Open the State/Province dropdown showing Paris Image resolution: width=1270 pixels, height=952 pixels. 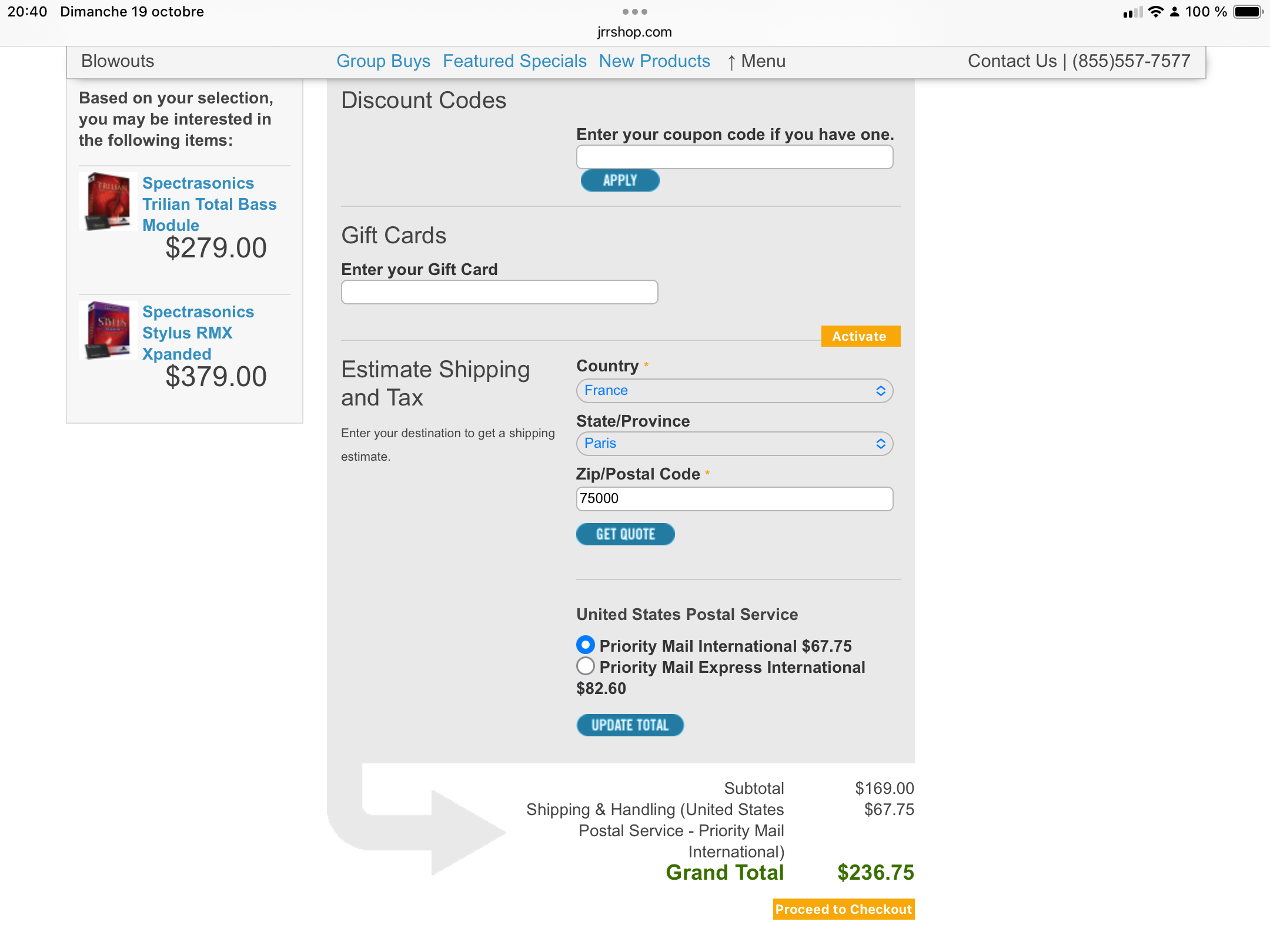tap(734, 444)
